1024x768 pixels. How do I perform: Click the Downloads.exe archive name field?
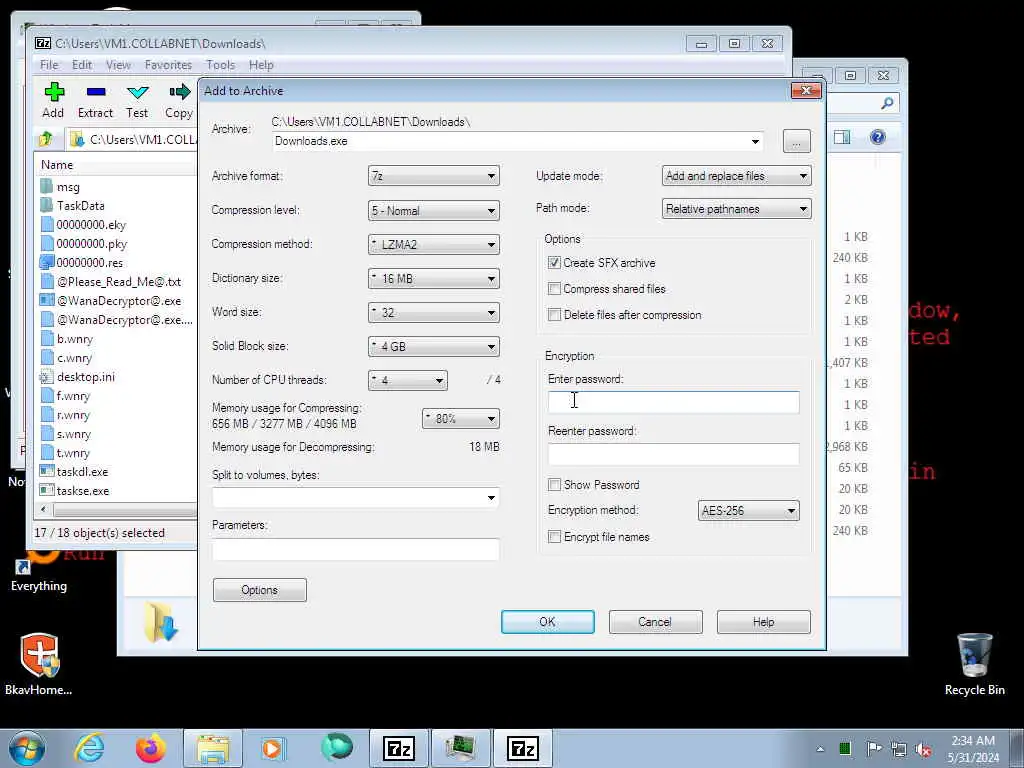tap(518, 141)
